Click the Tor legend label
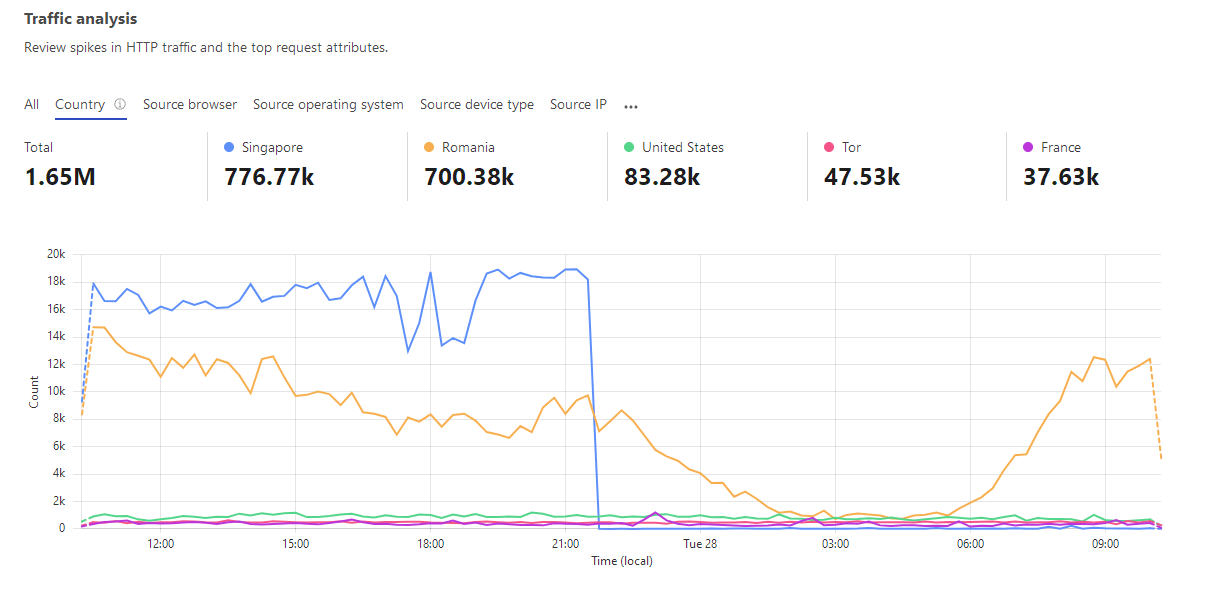 pyautogui.click(x=851, y=147)
